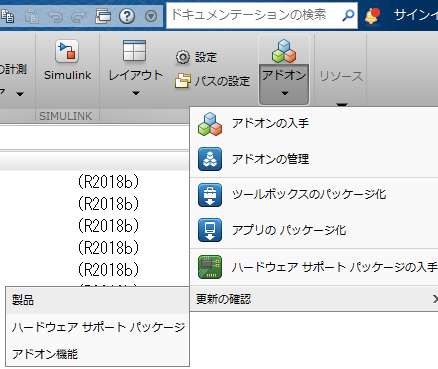This screenshot has height=369, width=438.
Task: Expand quick access toolbar options arrow
Action: [151, 16]
